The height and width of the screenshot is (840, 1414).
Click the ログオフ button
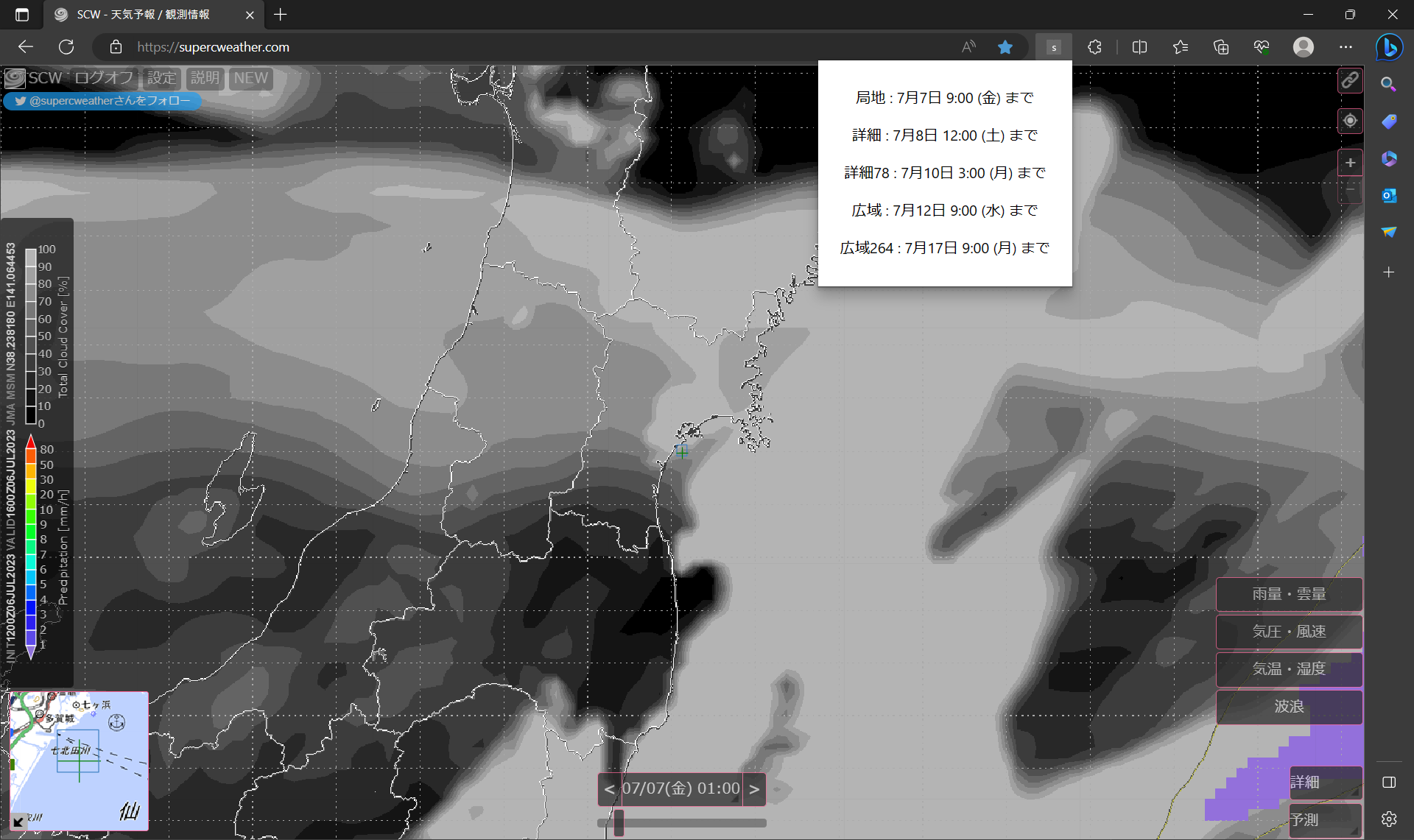[x=104, y=78]
